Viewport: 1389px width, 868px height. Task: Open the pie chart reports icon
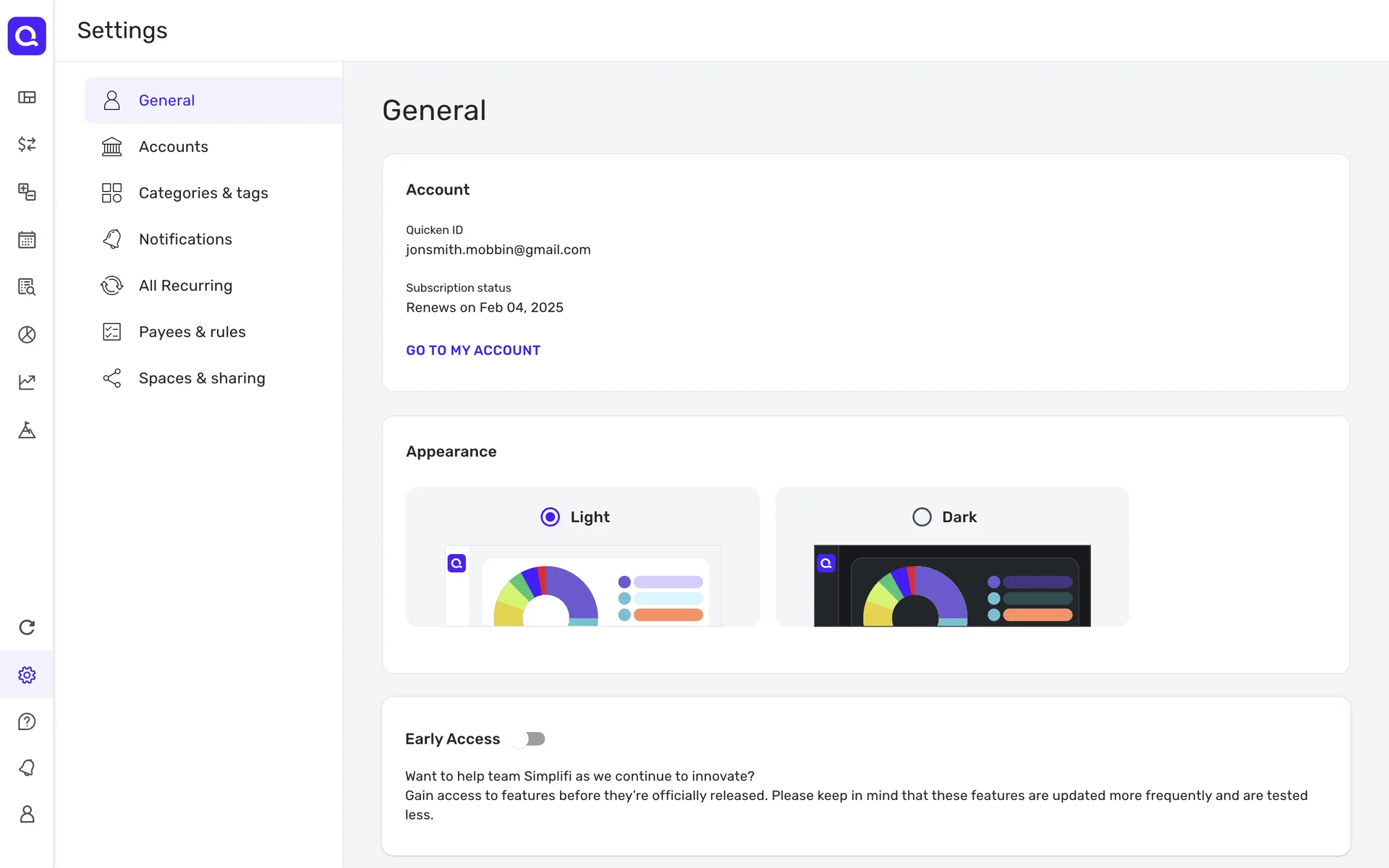pos(27,334)
